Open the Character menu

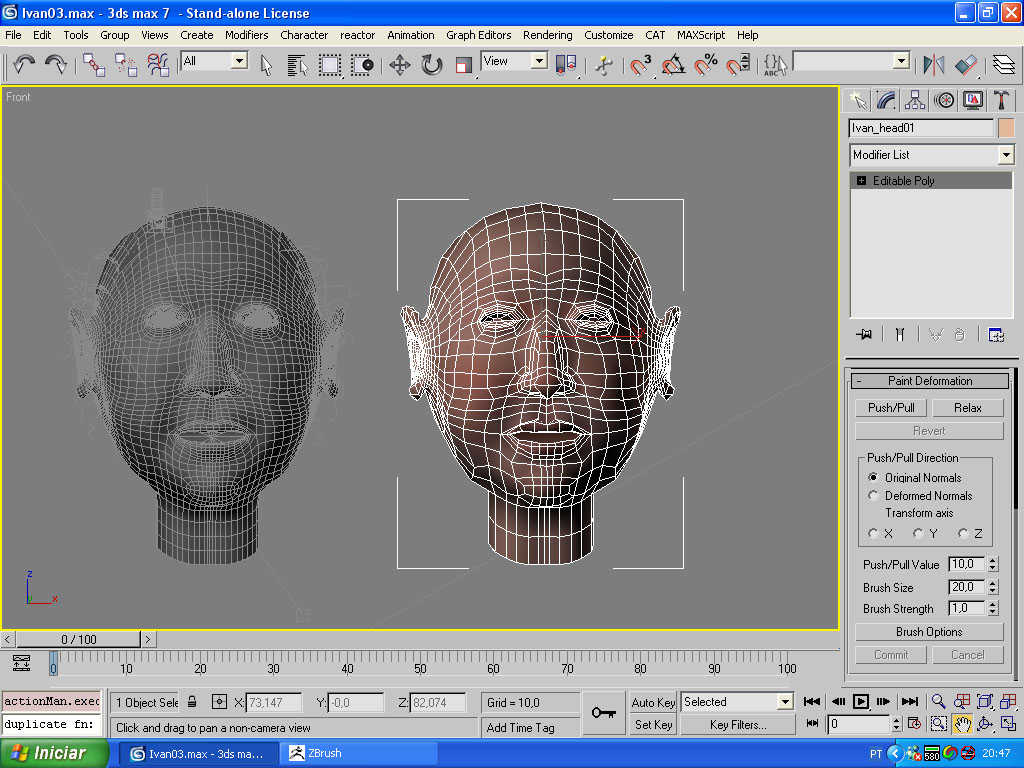[x=304, y=35]
